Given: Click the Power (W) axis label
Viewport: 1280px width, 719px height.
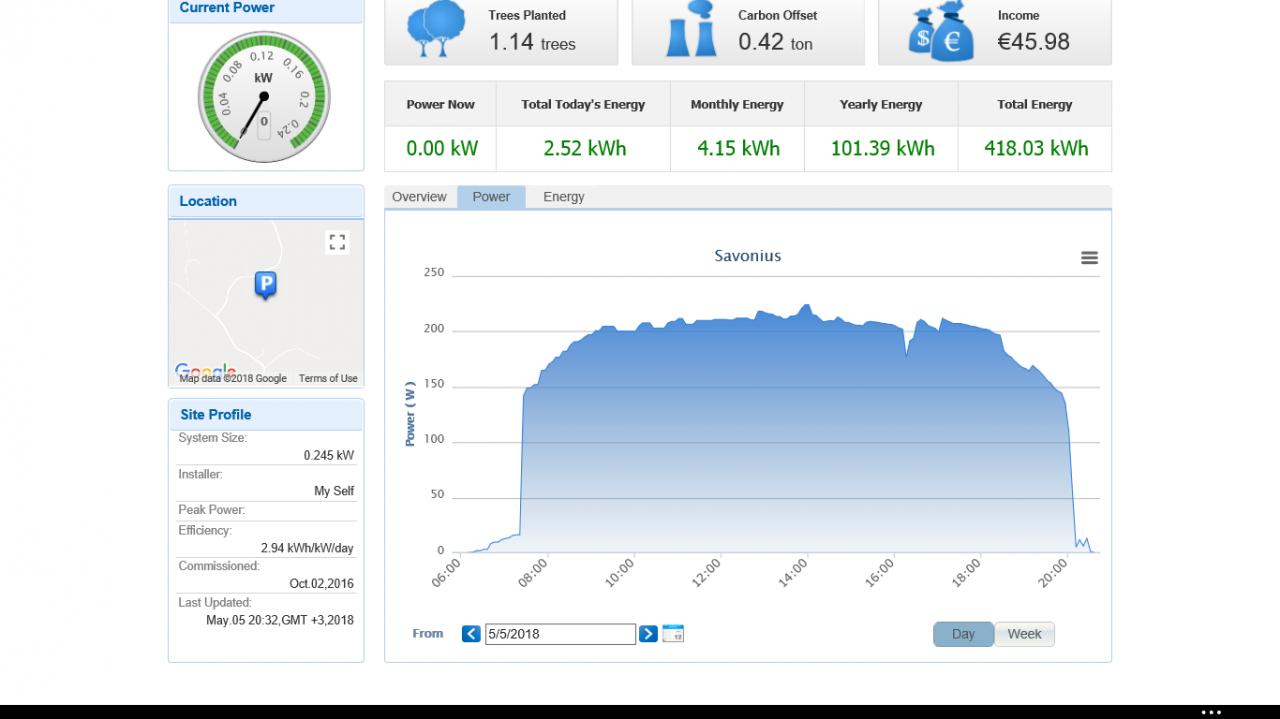Looking at the screenshot, I should point(410,413).
